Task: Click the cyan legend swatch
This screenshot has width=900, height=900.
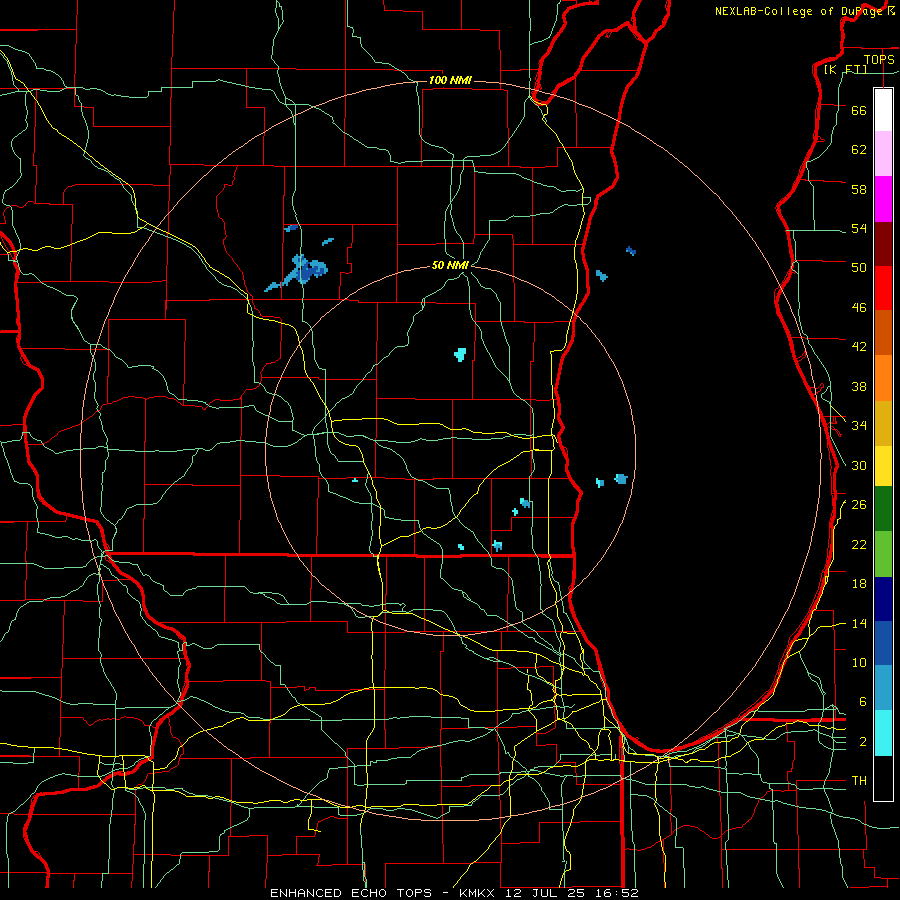Action: (883, 733)
